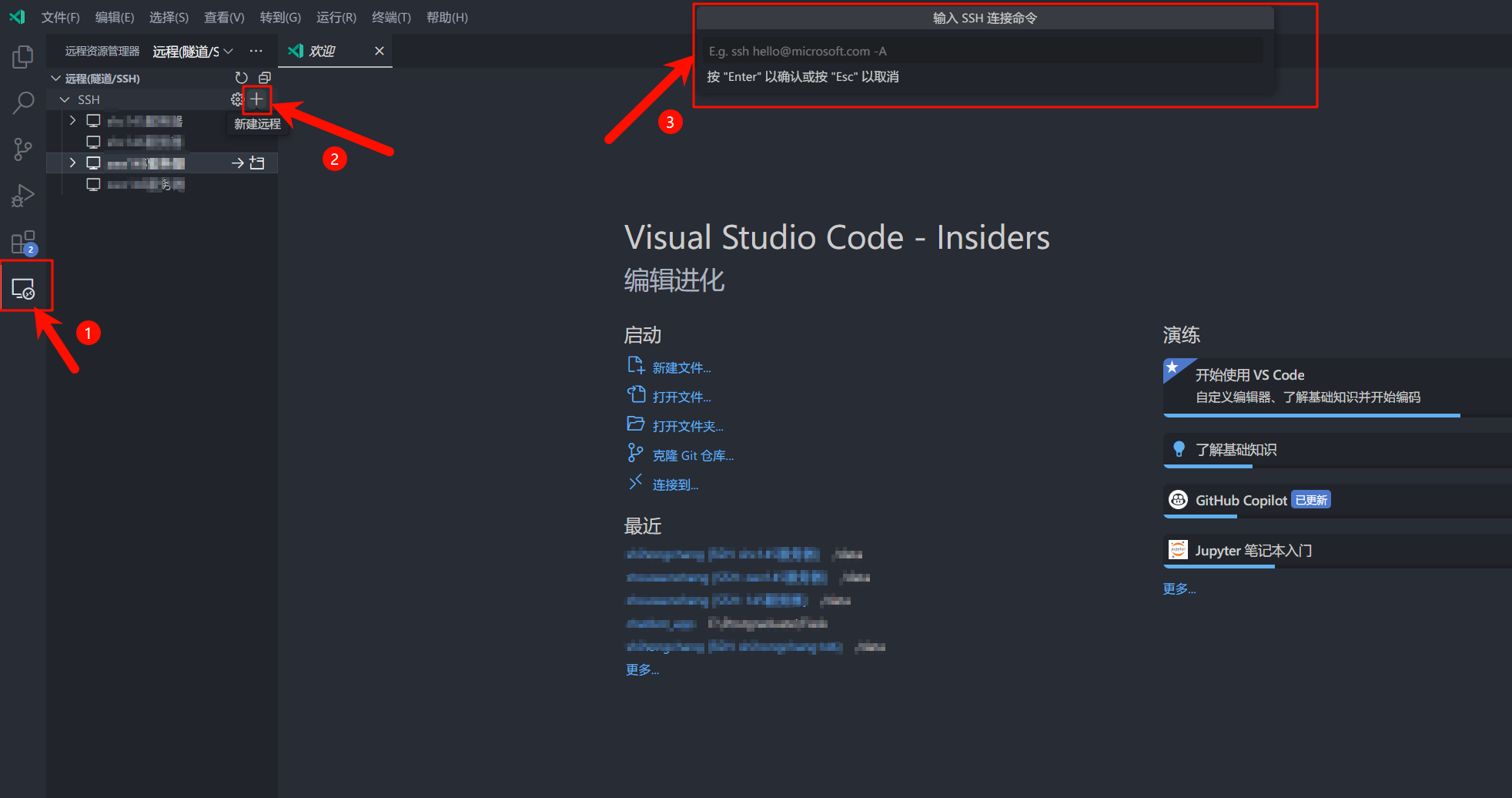Open 了解基础知识 walkthrough
Screen dimensions: 1512x798
pyautogui.click(x=1337, y=451)
